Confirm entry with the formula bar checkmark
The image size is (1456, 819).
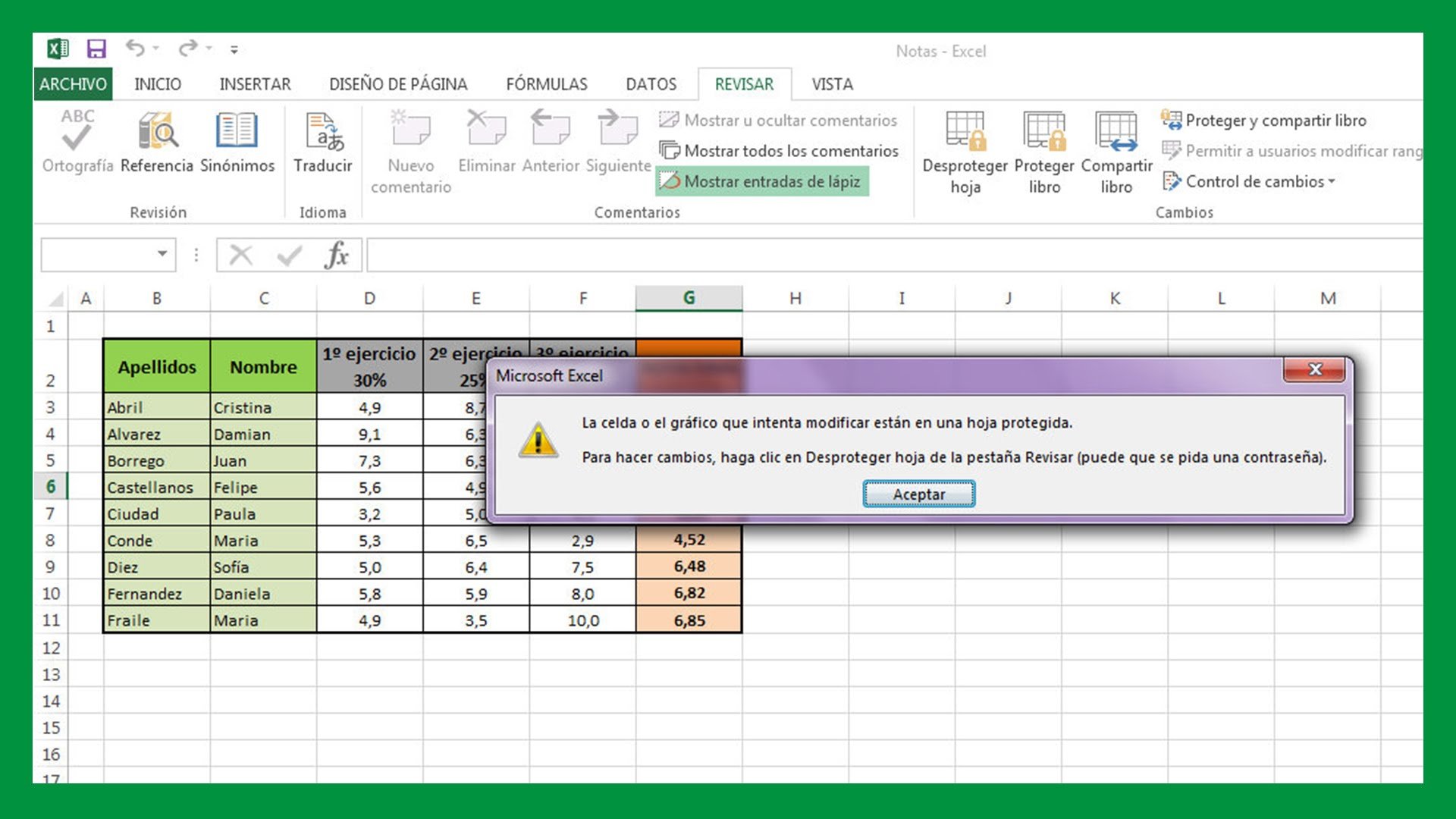tap(290, 255)
